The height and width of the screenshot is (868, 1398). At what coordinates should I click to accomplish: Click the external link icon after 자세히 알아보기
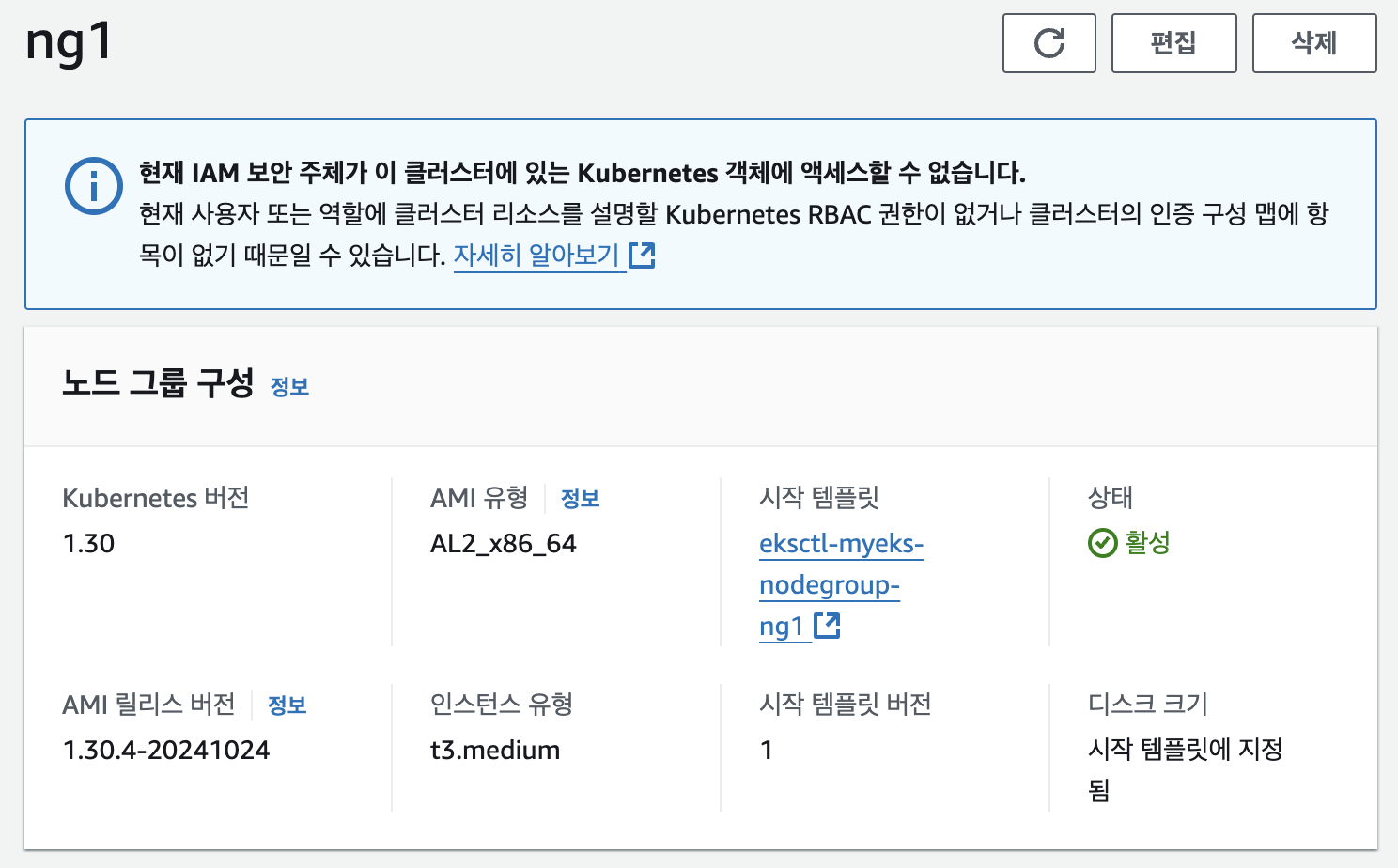tap(642, 255)
